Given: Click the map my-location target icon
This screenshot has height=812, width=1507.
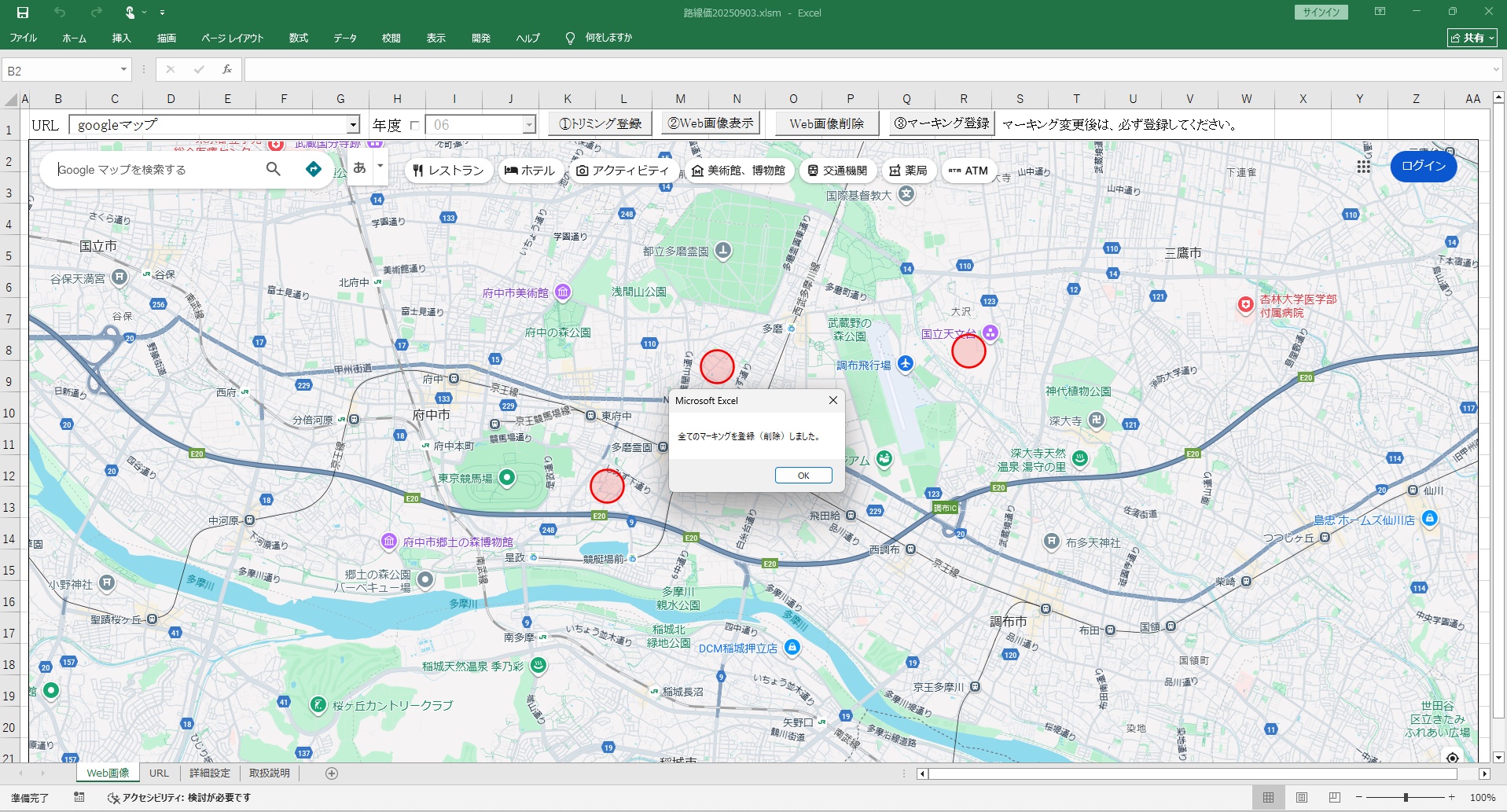Looking at the screenshot, I should pyautogui.click(x=1452, y=757).
